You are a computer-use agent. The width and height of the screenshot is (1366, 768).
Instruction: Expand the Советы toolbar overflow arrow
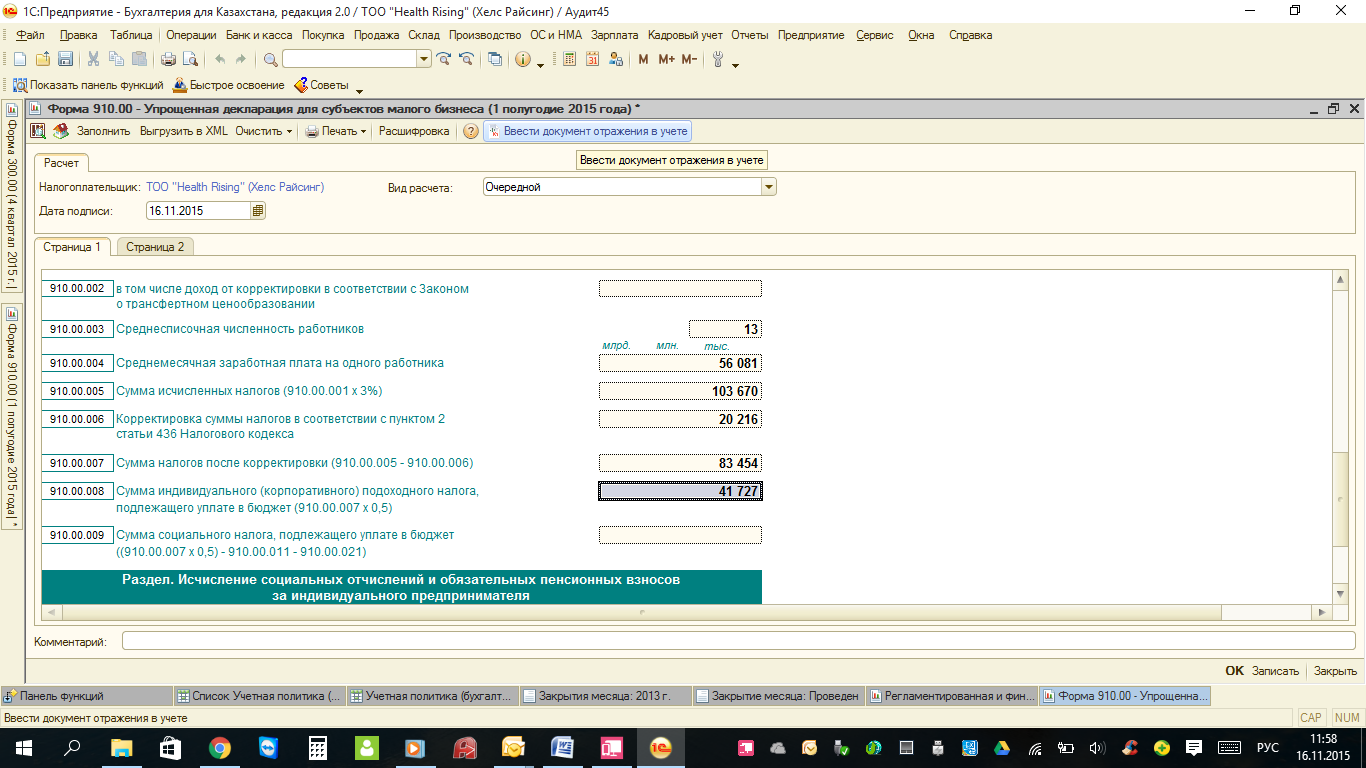[360, 89]
